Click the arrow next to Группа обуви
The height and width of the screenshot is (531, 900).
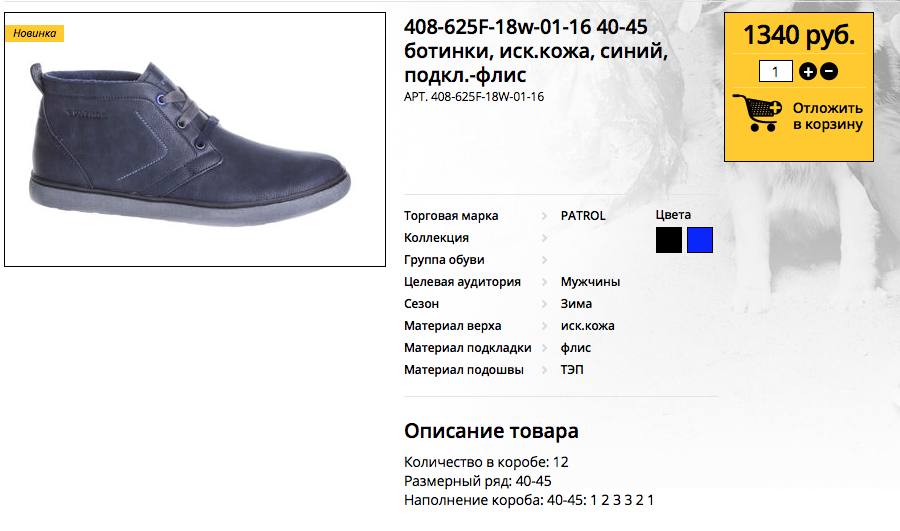click(544, 260)
